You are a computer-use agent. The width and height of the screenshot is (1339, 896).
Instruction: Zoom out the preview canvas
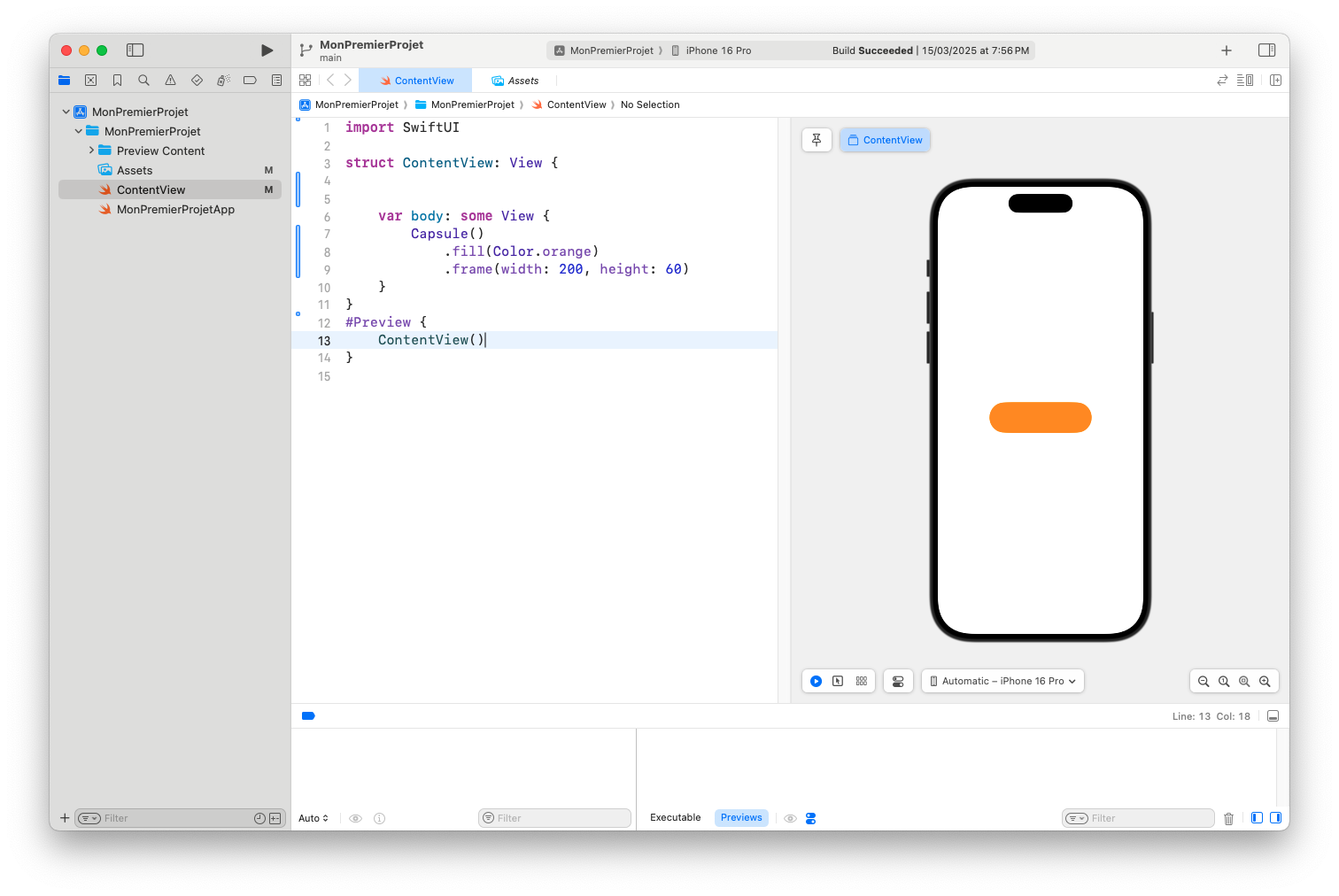pyautogui.click(x=1204, y=682)
